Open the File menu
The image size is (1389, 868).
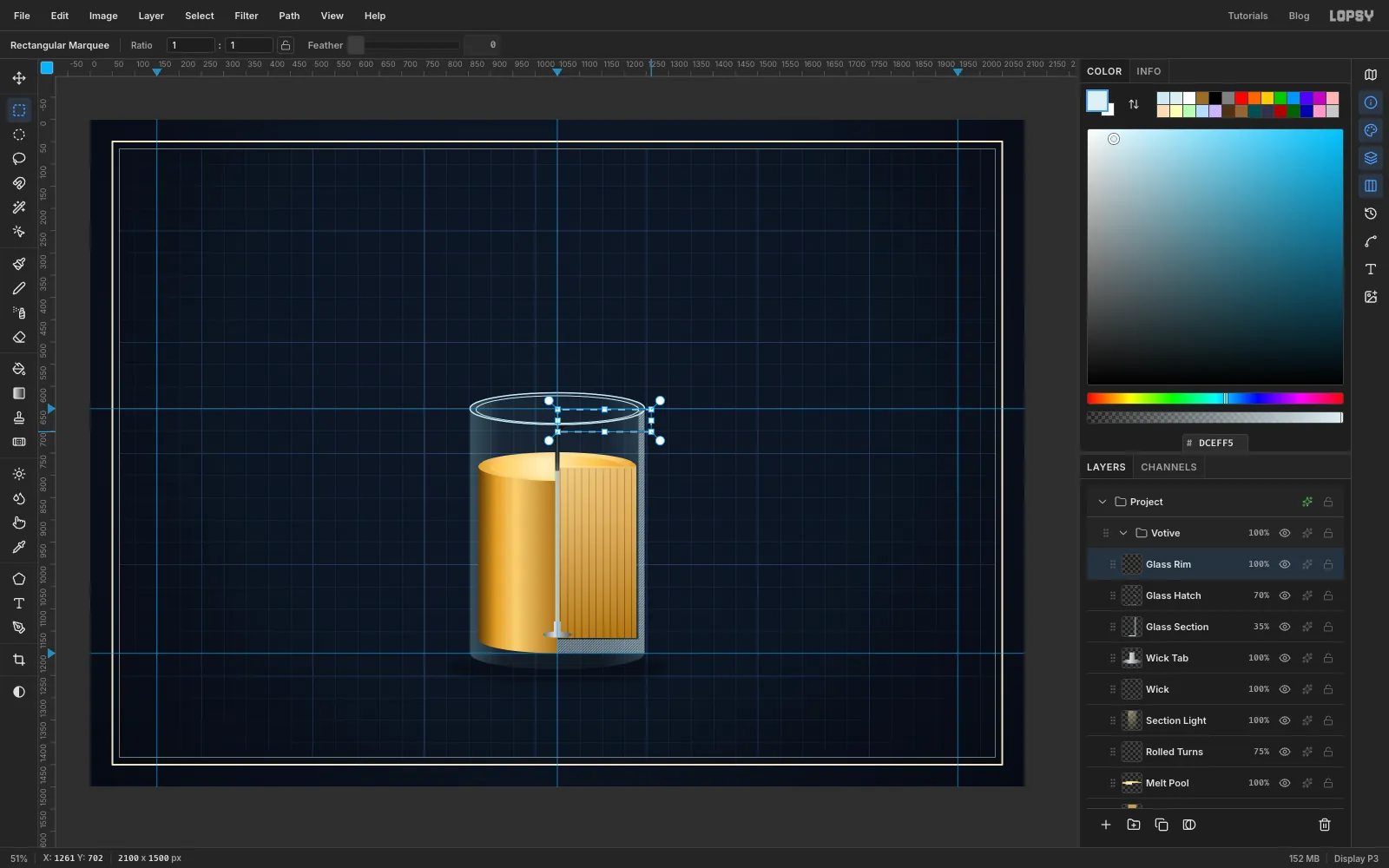coord(22,16)
